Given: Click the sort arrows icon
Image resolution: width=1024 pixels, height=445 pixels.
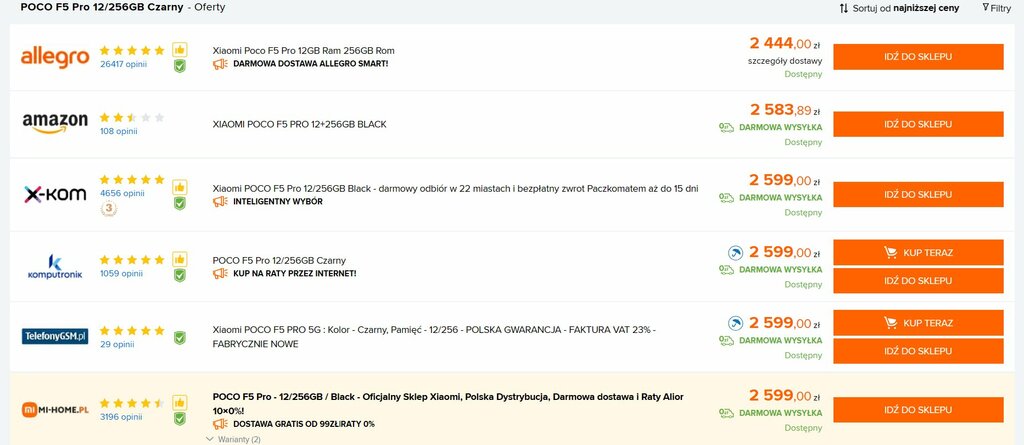Looking at the screenshot, I should pyautogui.click(x=844, y=8).
